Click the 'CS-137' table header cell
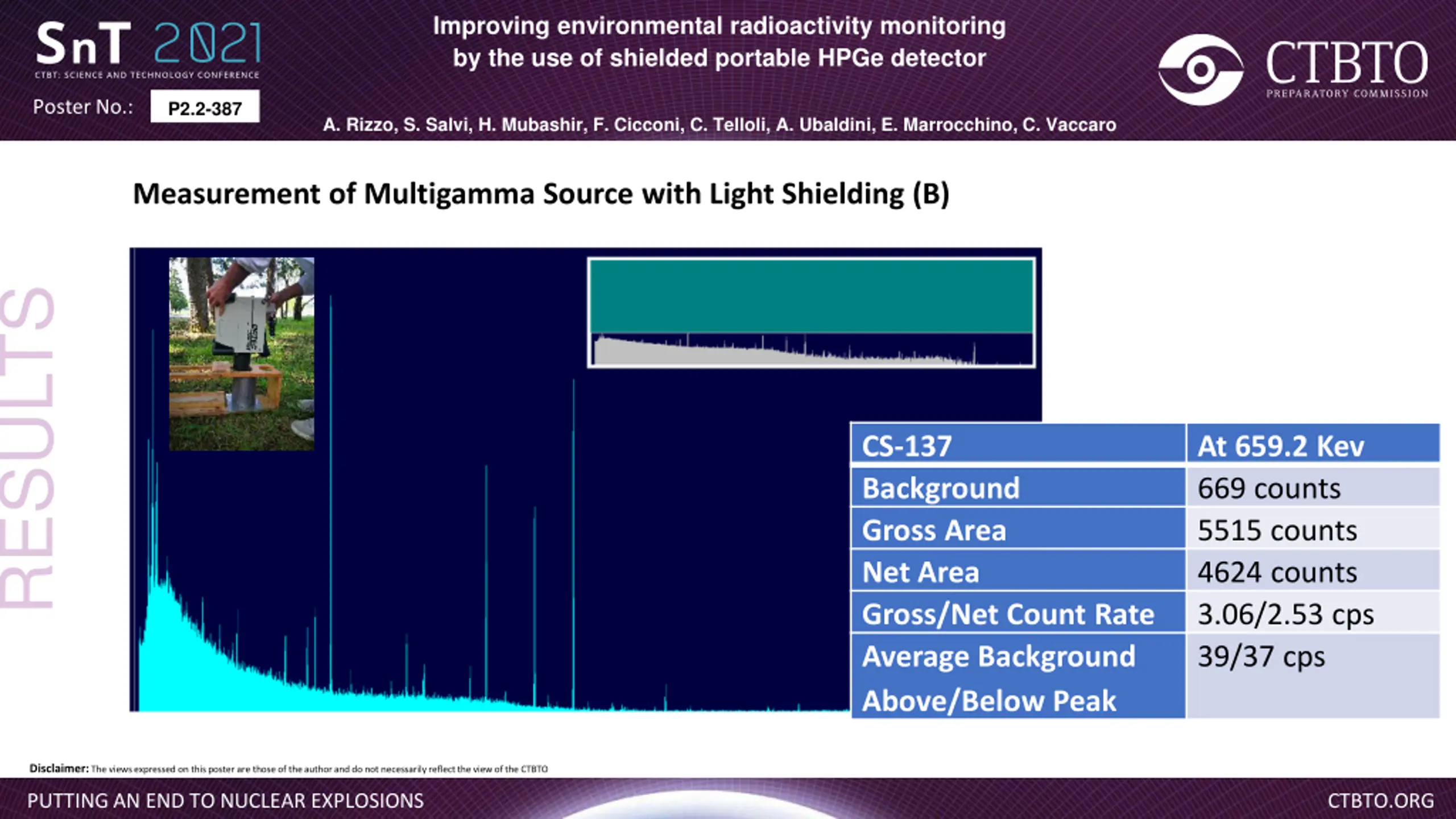Image resolution: width=1456 pixels, height=819 pixels. pos(1018,443)
